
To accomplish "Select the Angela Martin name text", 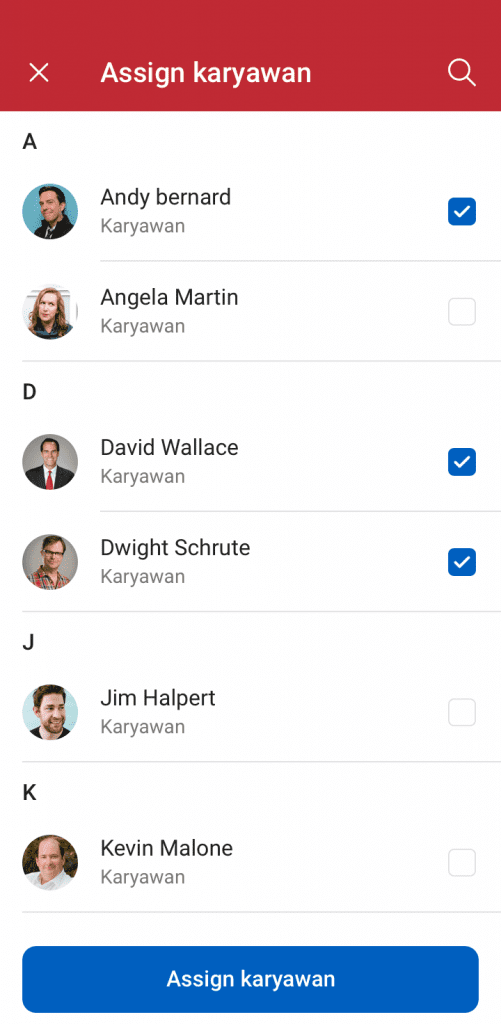I will click(169, 298).
